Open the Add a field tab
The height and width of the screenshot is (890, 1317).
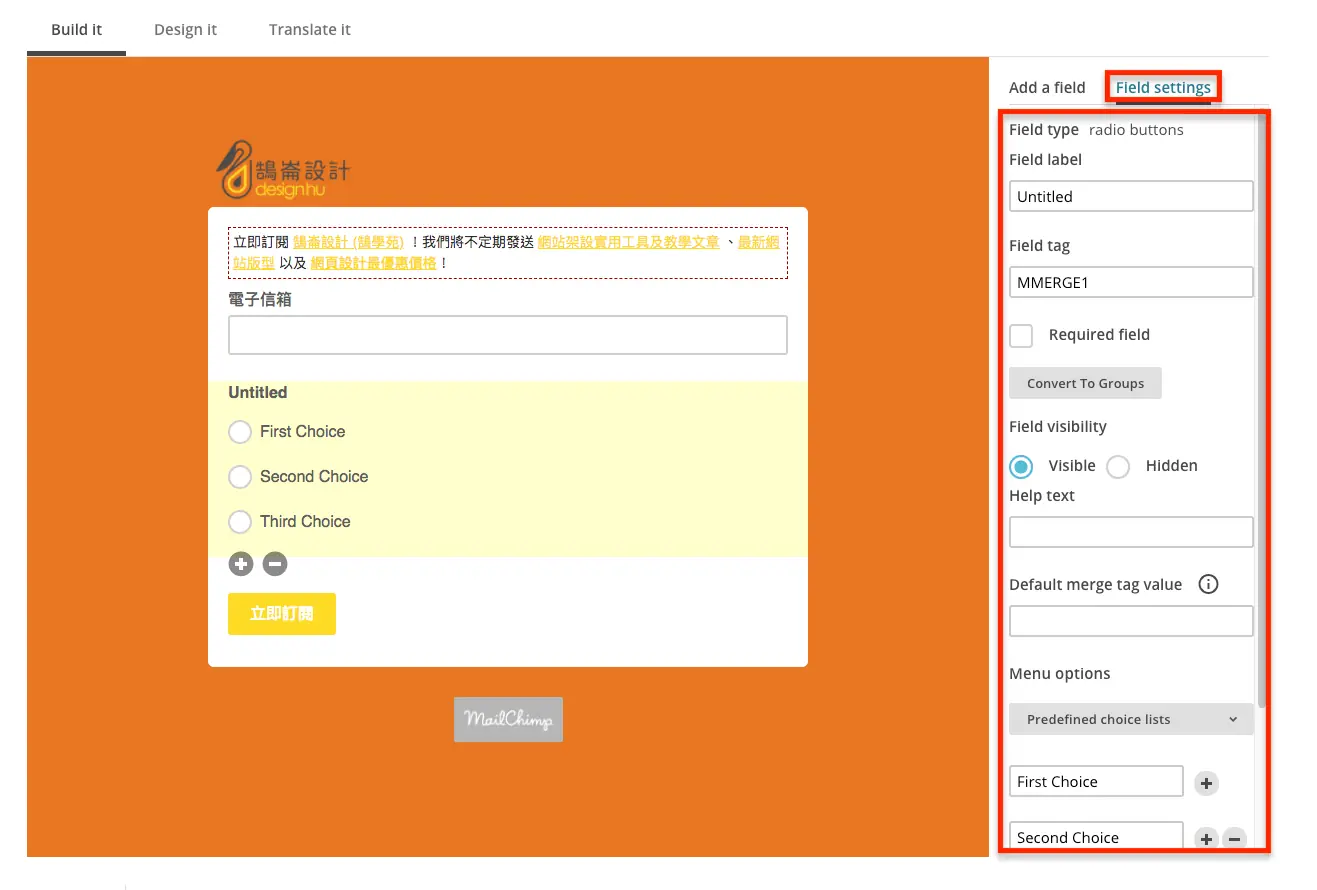coord(1047,87)
